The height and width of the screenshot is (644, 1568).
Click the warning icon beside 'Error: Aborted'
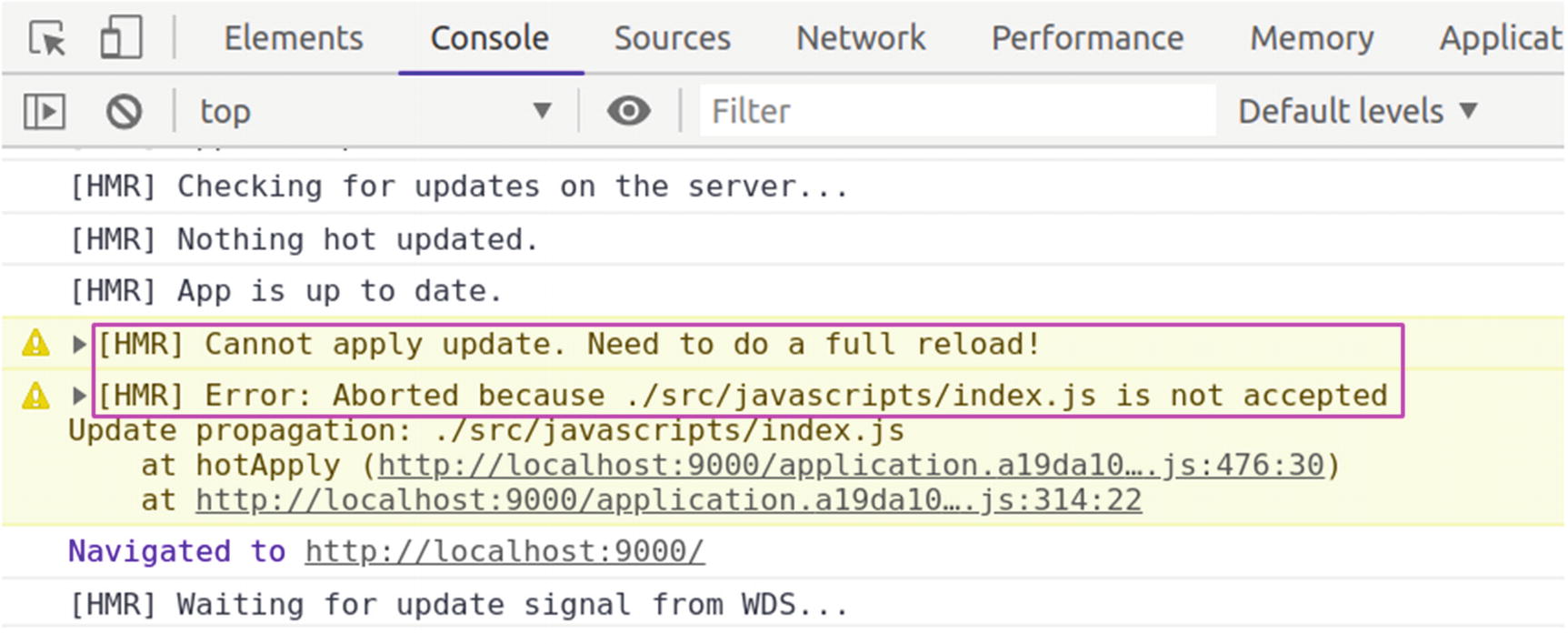(35, 396)
